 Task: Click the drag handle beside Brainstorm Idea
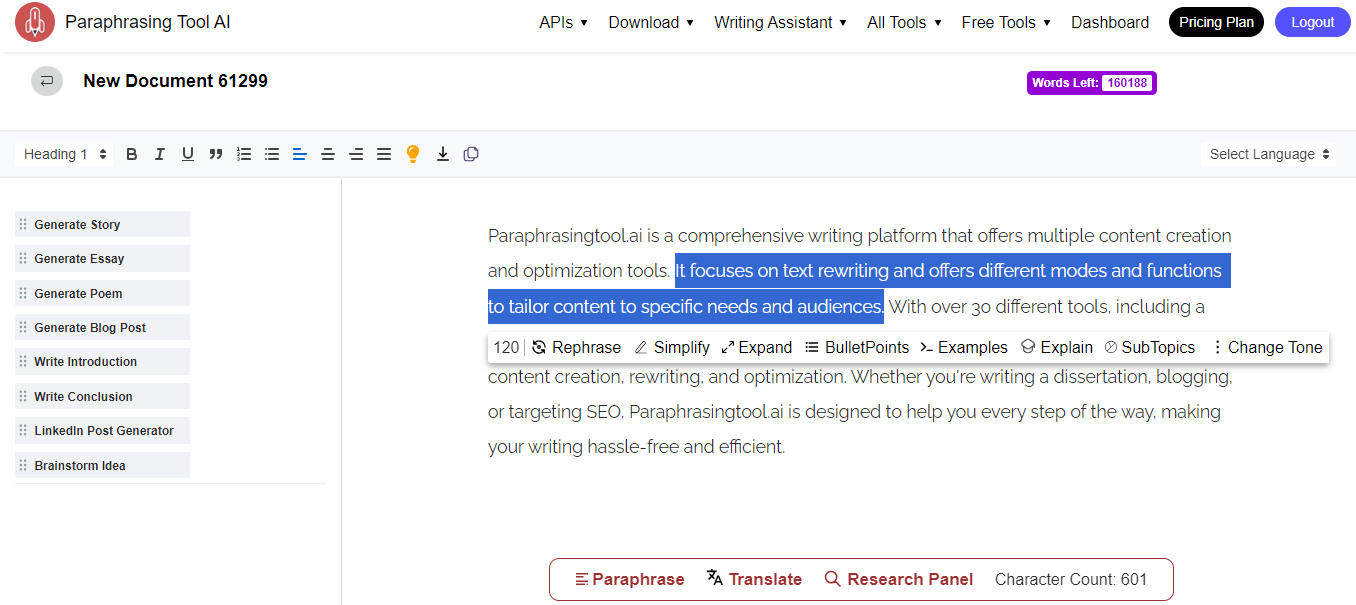click(x=23, y=466)
